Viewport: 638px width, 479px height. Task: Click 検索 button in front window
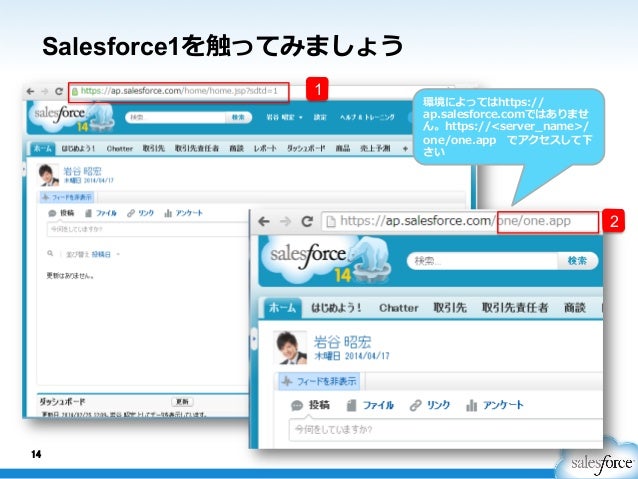tap(577, 260)
